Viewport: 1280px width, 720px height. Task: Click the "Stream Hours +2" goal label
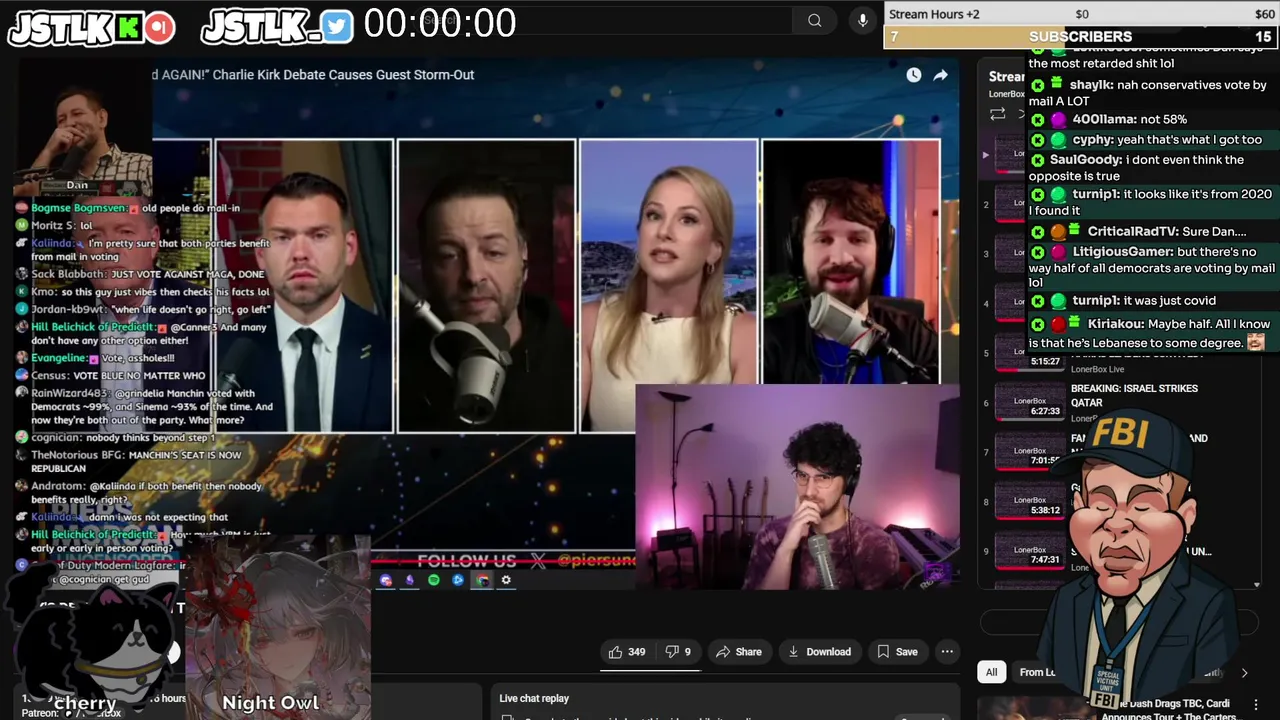(934, 14)
